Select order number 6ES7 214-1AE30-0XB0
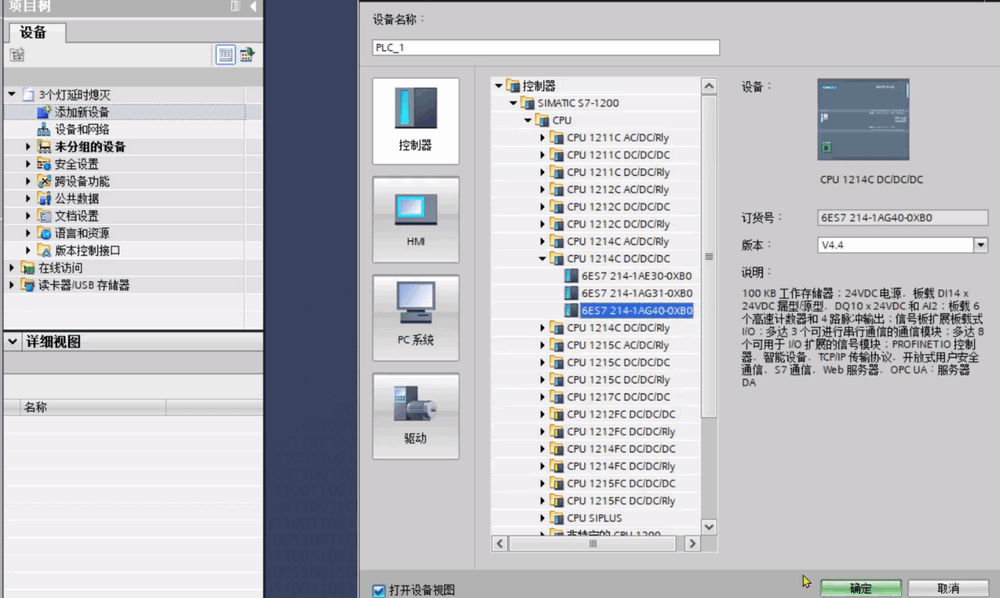This screenshot has width=1000, height=598. [636, 276]
